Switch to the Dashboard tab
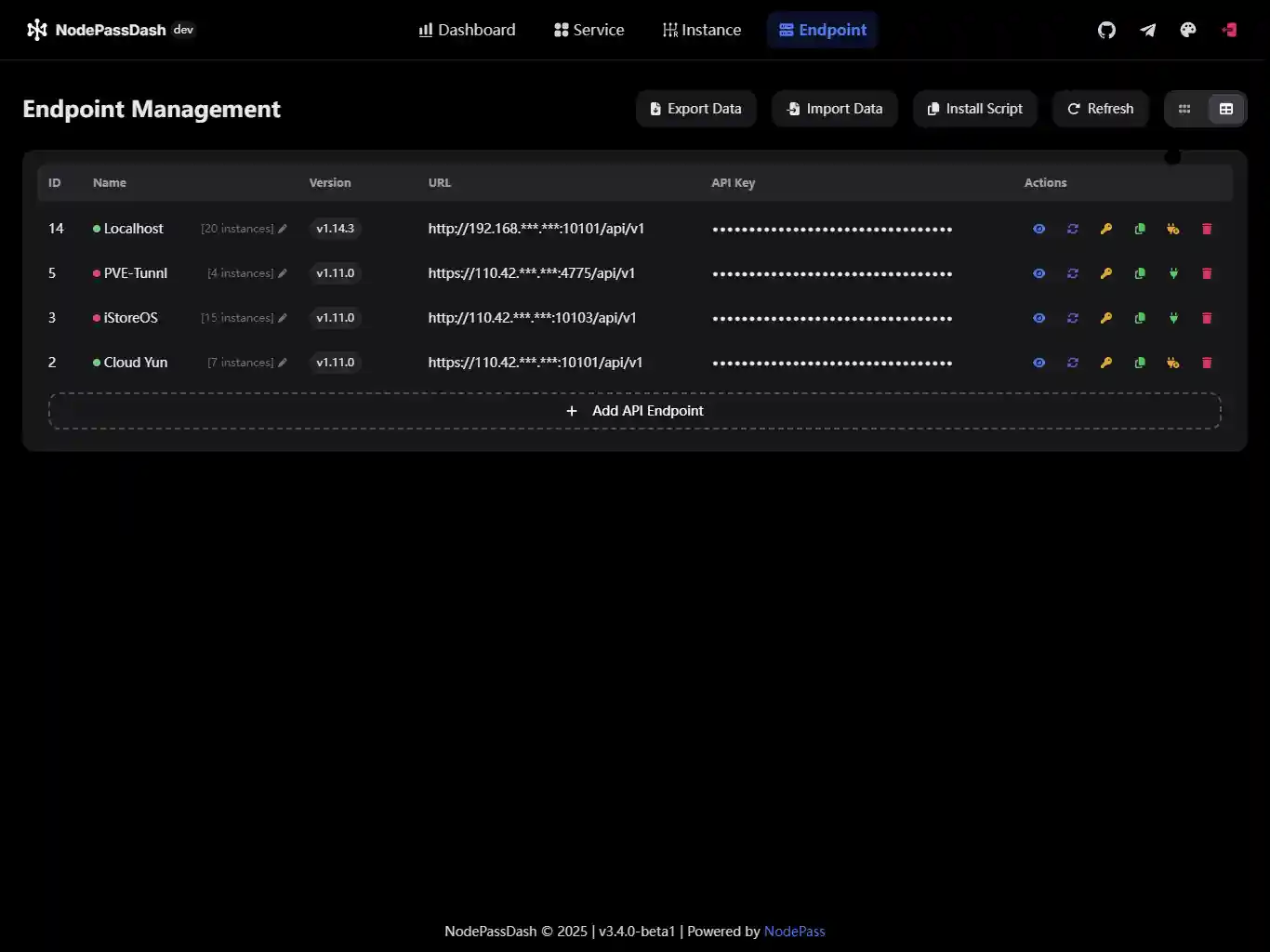 pos(467,30)
